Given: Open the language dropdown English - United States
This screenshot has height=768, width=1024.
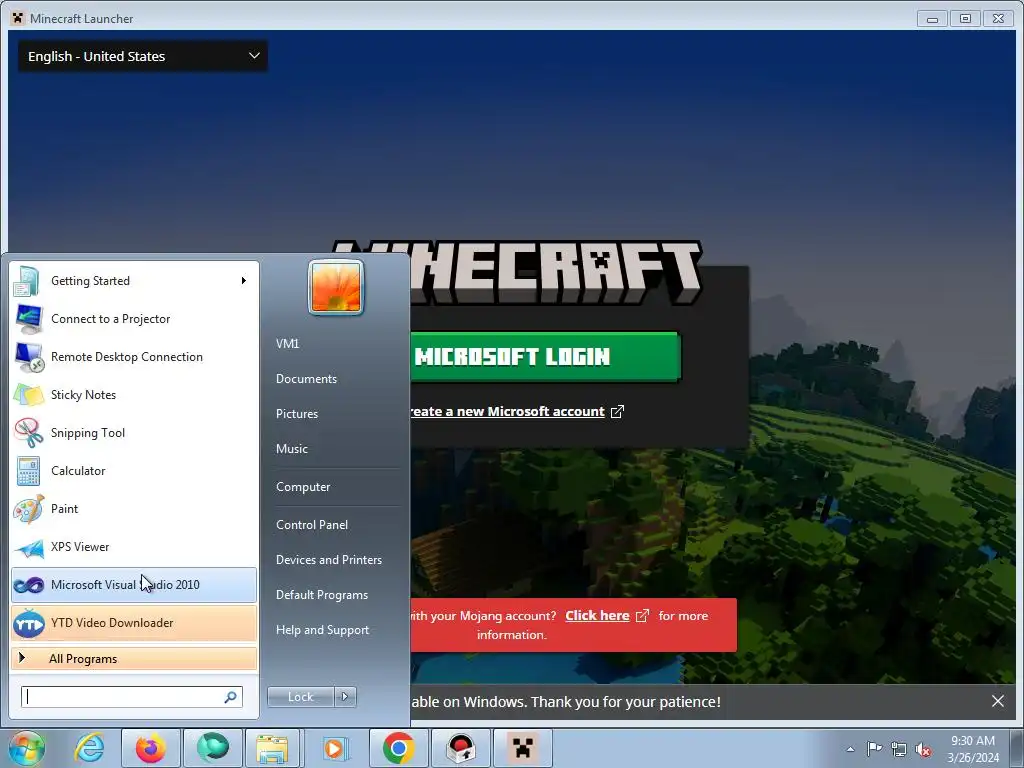Looking at the screenshot, I should point(142,56).
